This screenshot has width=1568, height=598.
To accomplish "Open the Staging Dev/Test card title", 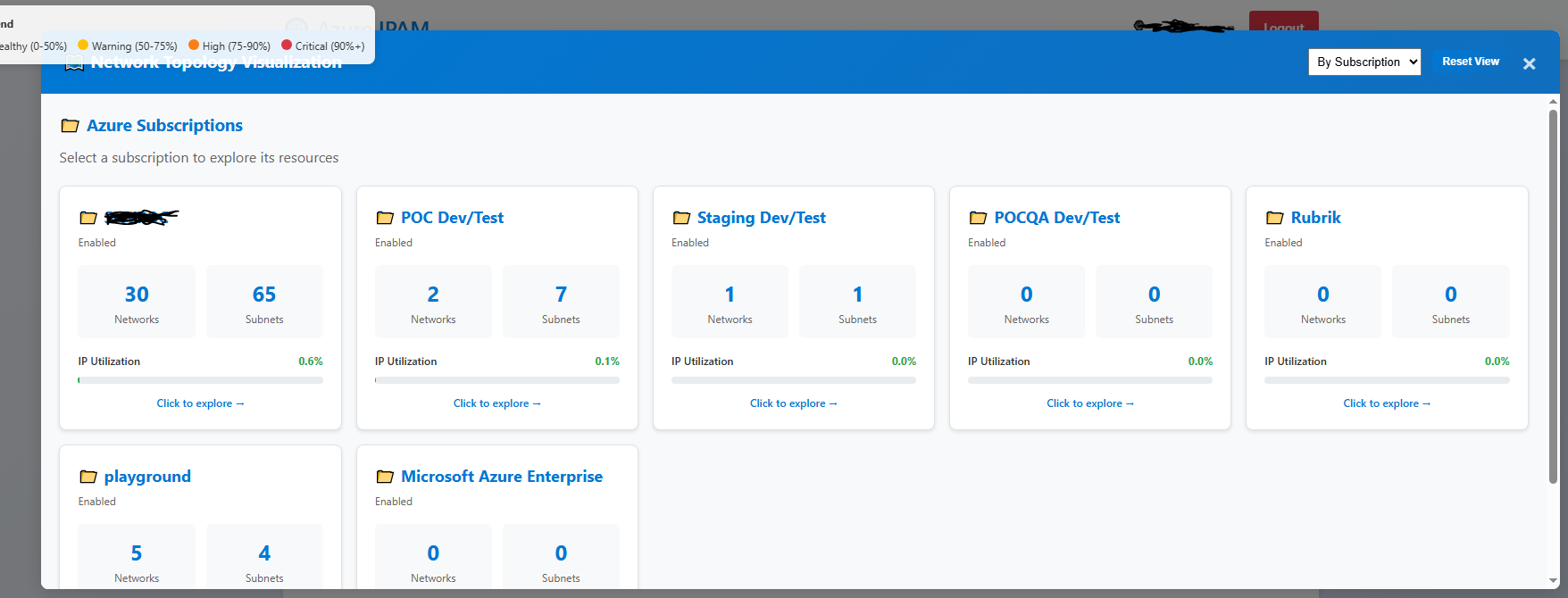I will pyautogui.click(x=761, y=218).
